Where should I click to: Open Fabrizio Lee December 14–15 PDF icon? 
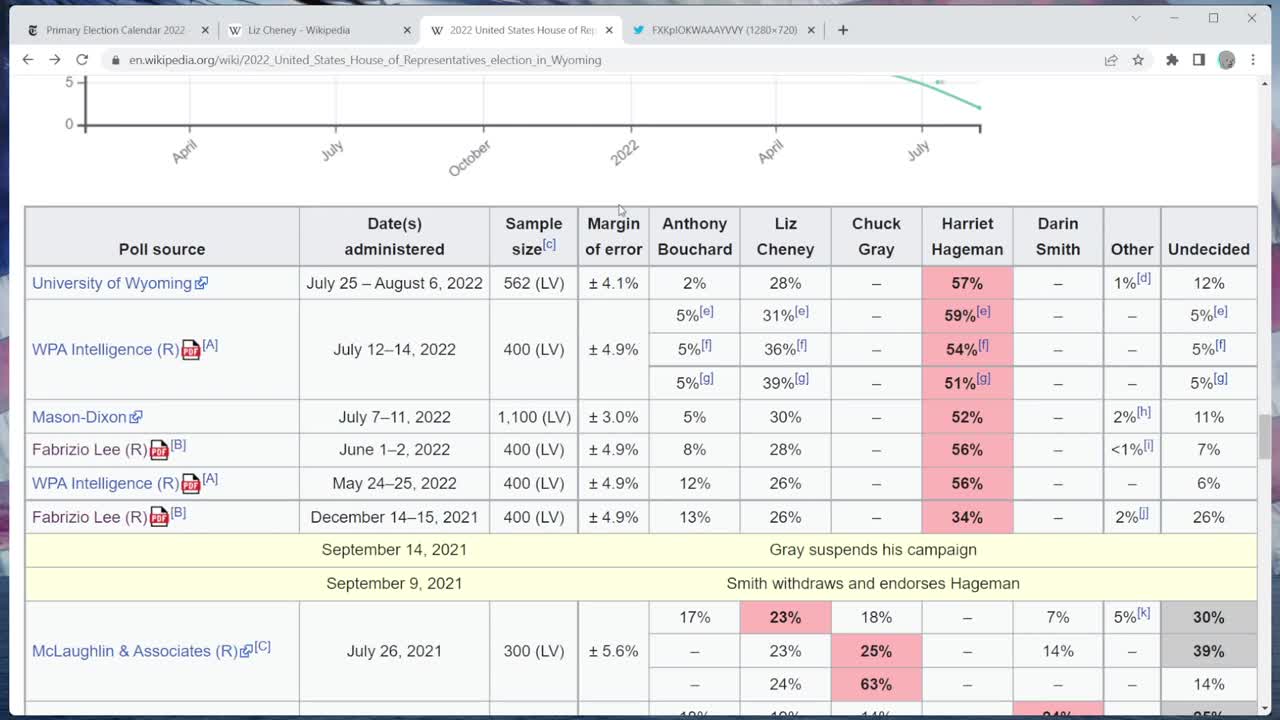click(159, 517)
